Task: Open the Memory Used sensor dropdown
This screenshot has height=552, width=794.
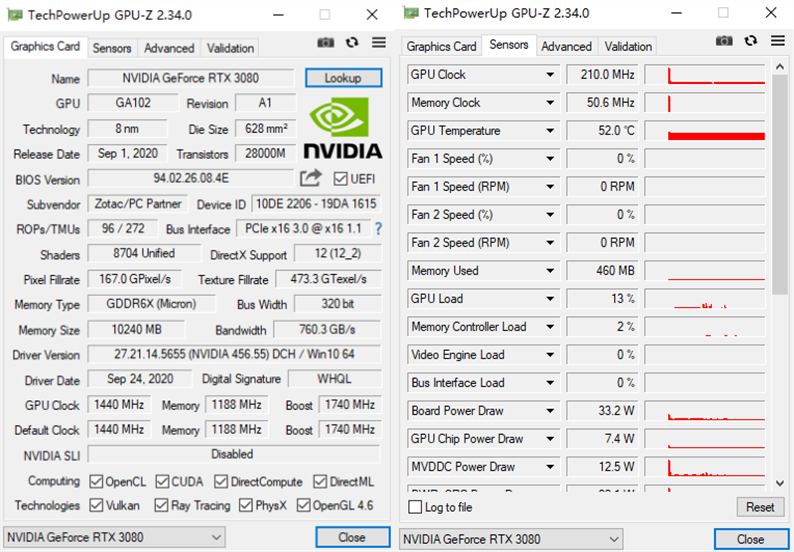Action: pos(549,271)
